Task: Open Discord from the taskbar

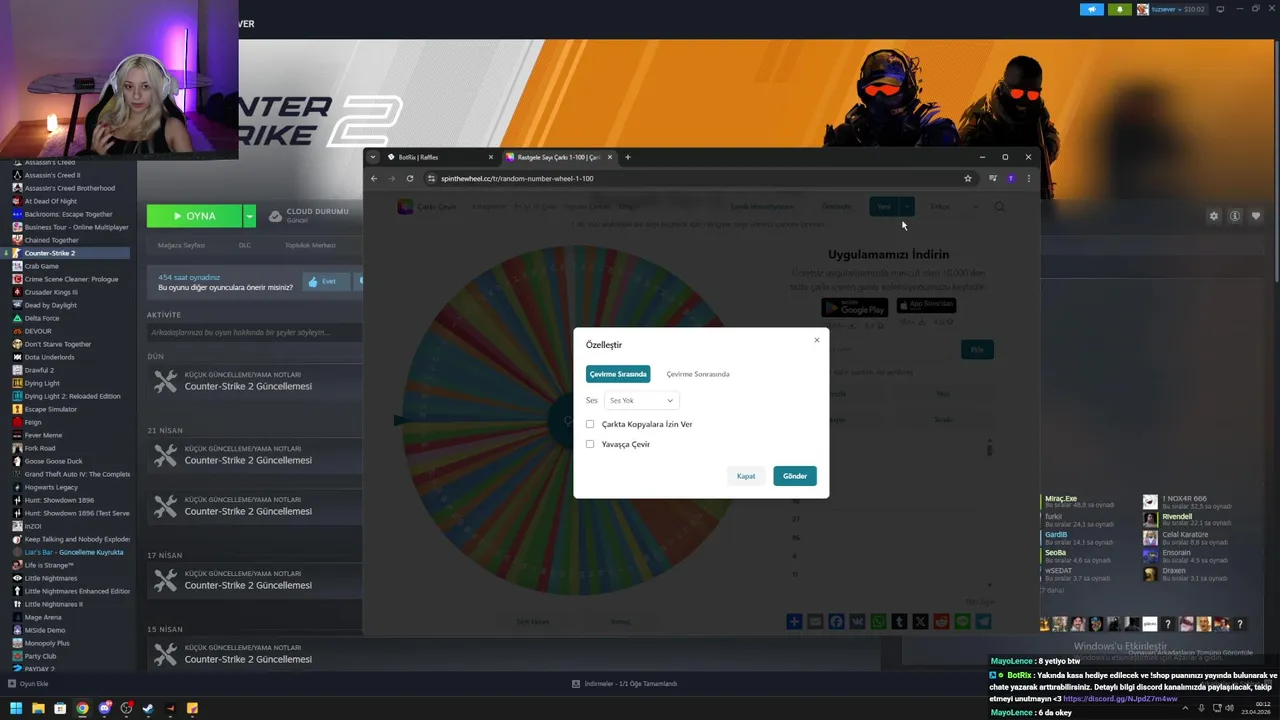Action: 104,708
